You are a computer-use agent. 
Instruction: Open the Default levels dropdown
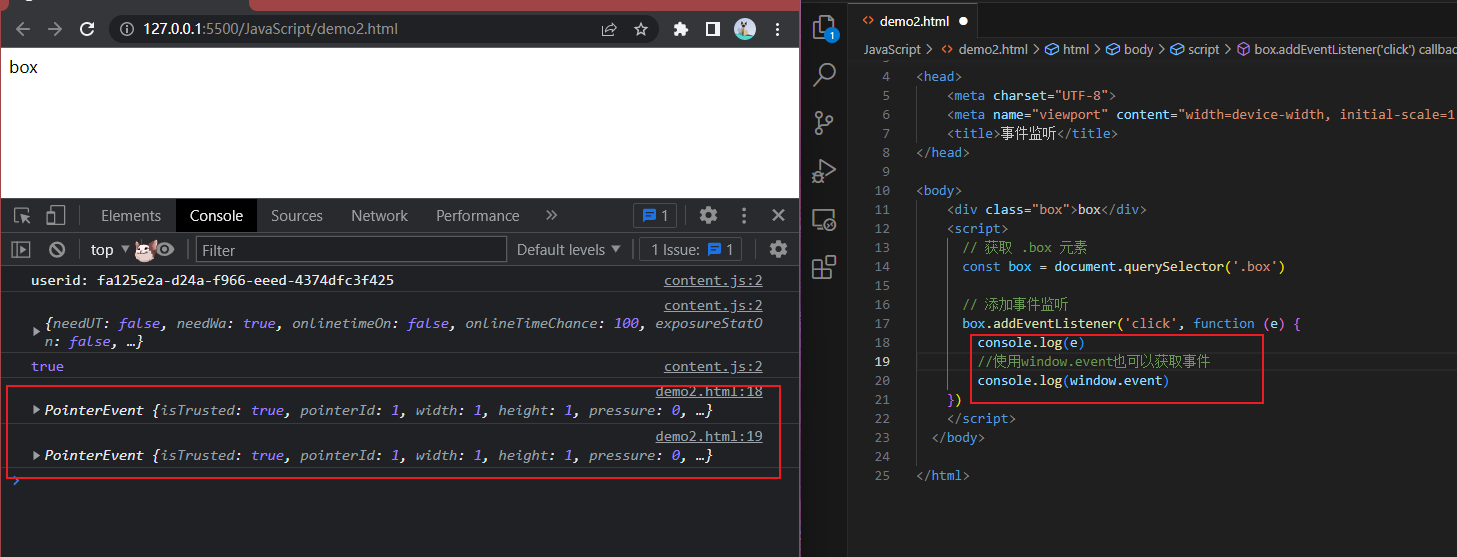568,250
